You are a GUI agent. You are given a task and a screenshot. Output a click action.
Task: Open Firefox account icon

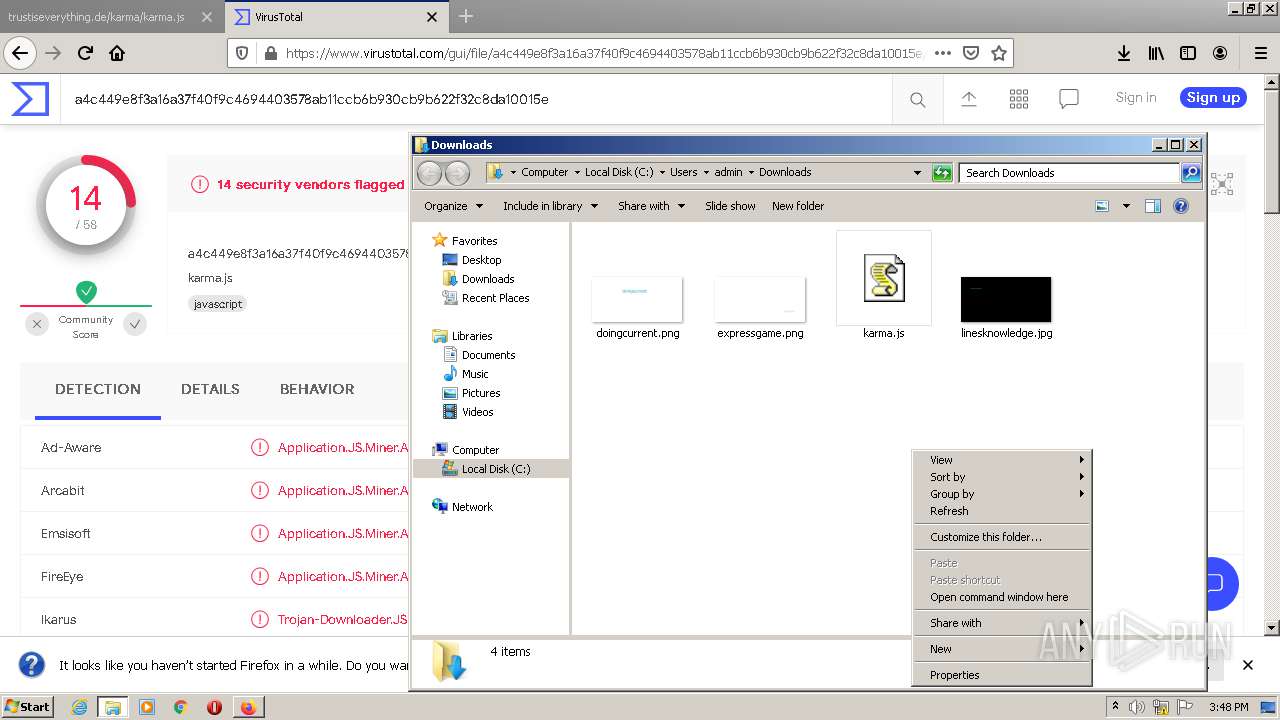1220,53
